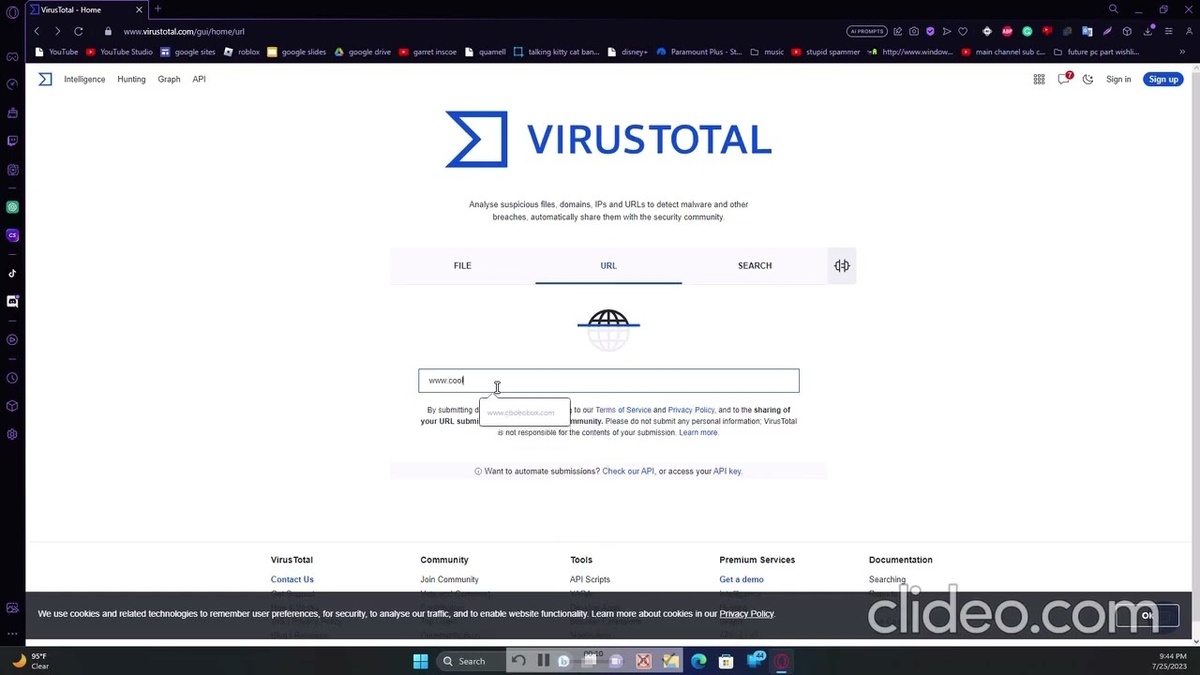Click the VirusTotal sigma logo in the header
The height and width of the screenshot is (675, 1200).
[45, 79]
